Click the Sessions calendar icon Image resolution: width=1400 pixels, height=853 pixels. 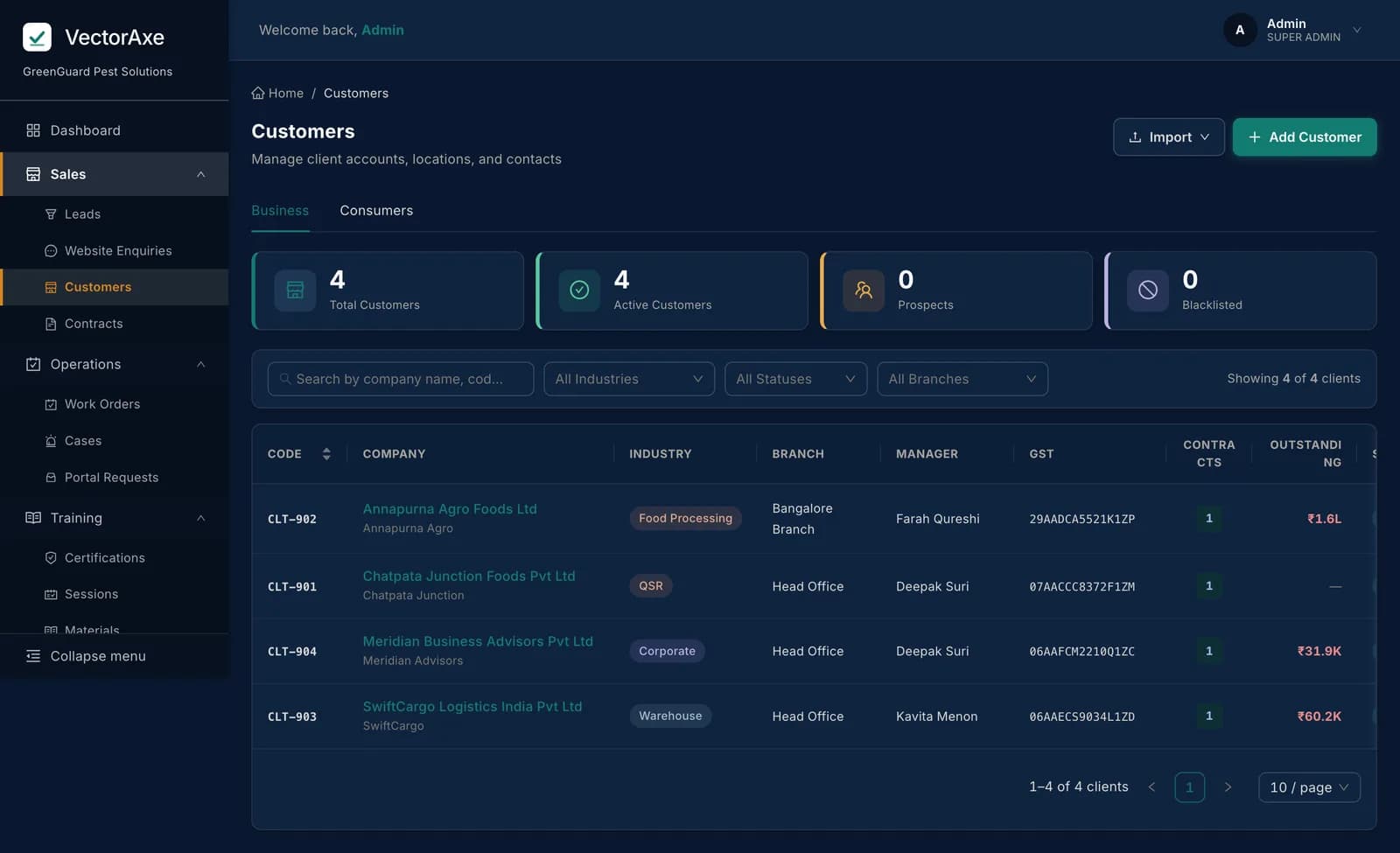[51, 594]
